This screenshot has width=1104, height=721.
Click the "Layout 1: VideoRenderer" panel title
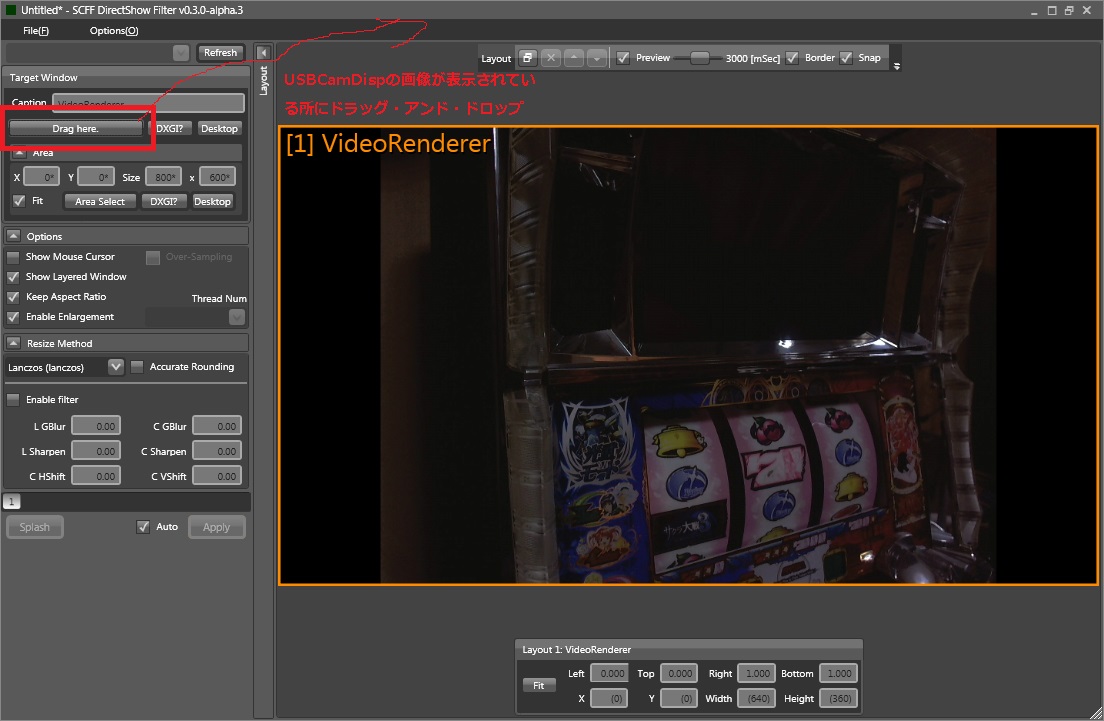[x=577, y=649]
